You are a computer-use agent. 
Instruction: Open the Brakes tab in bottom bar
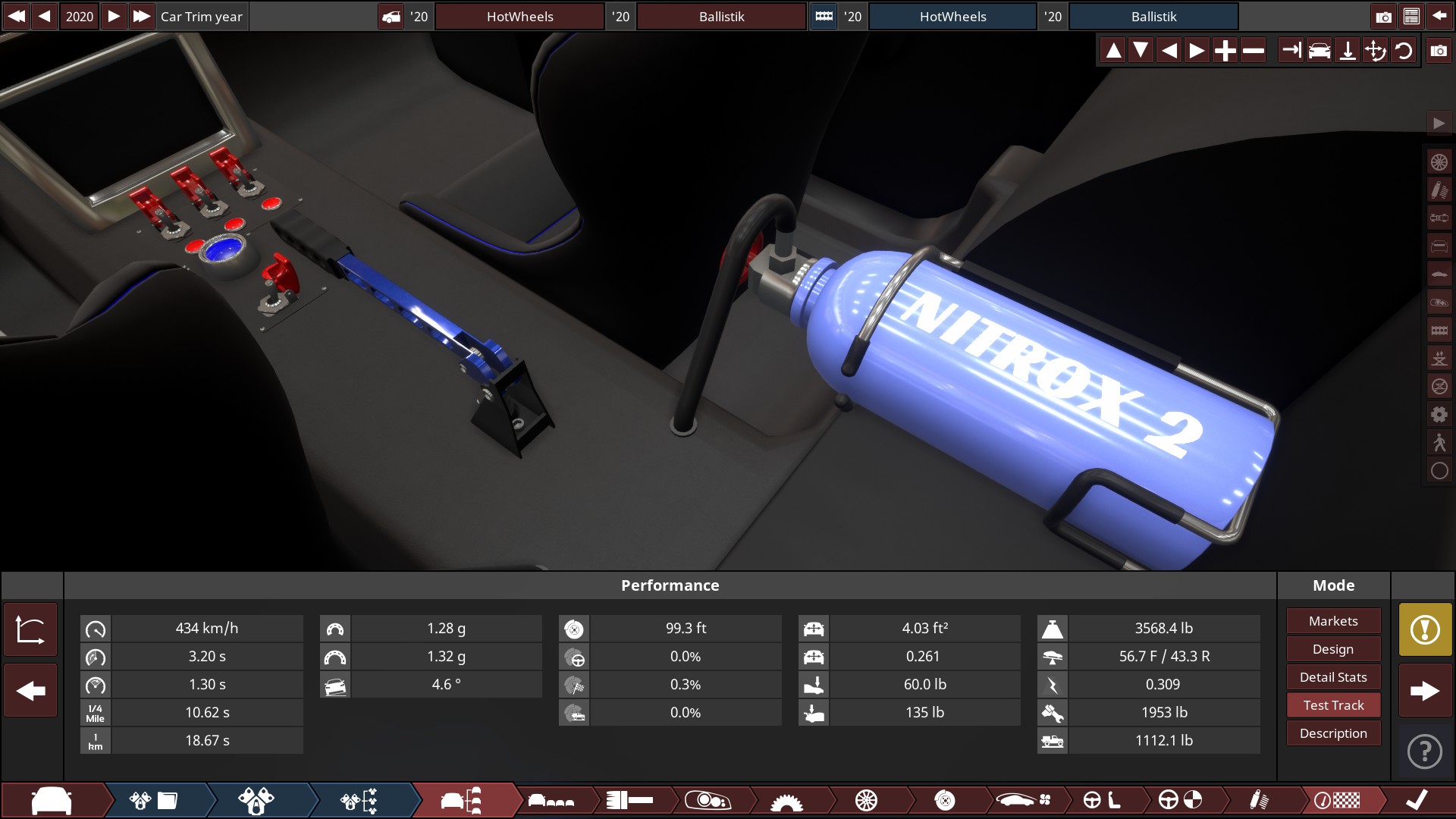944,800
